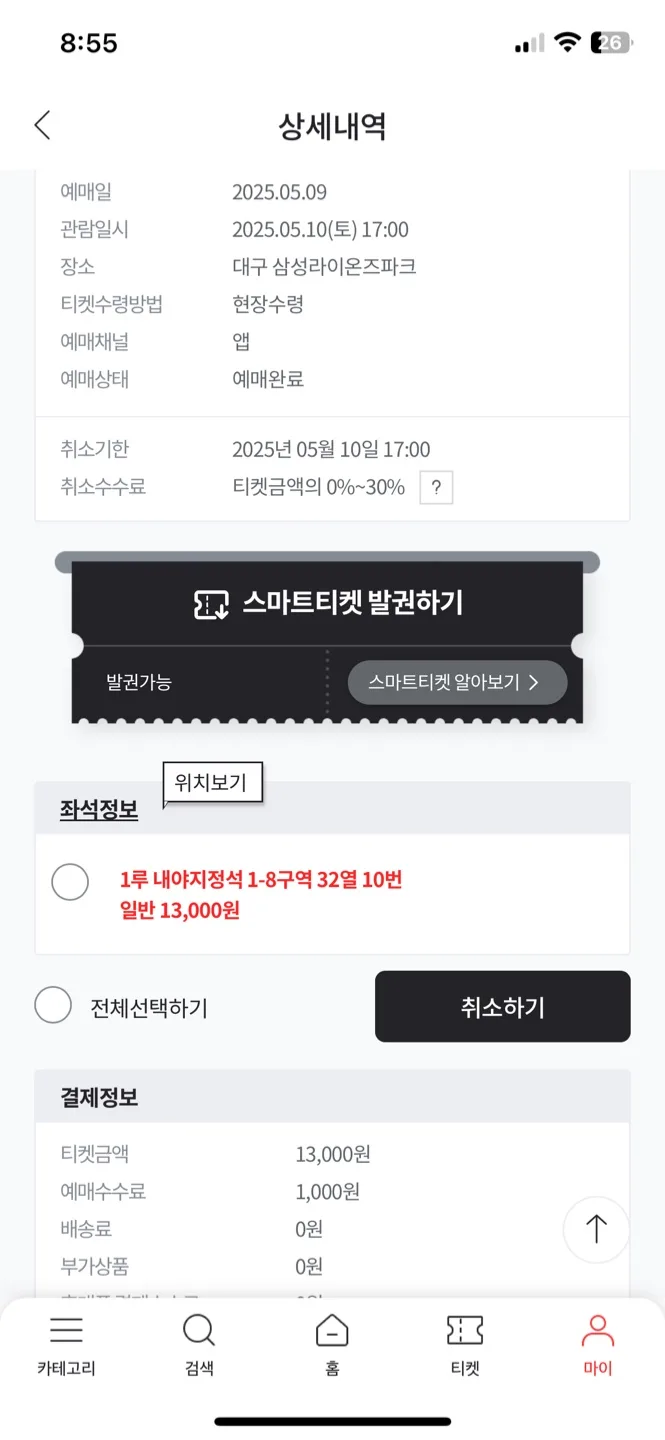The width and height of the screenshot is (665, 1440).
Task: Tap the back arrow in header
Action: 42,125
